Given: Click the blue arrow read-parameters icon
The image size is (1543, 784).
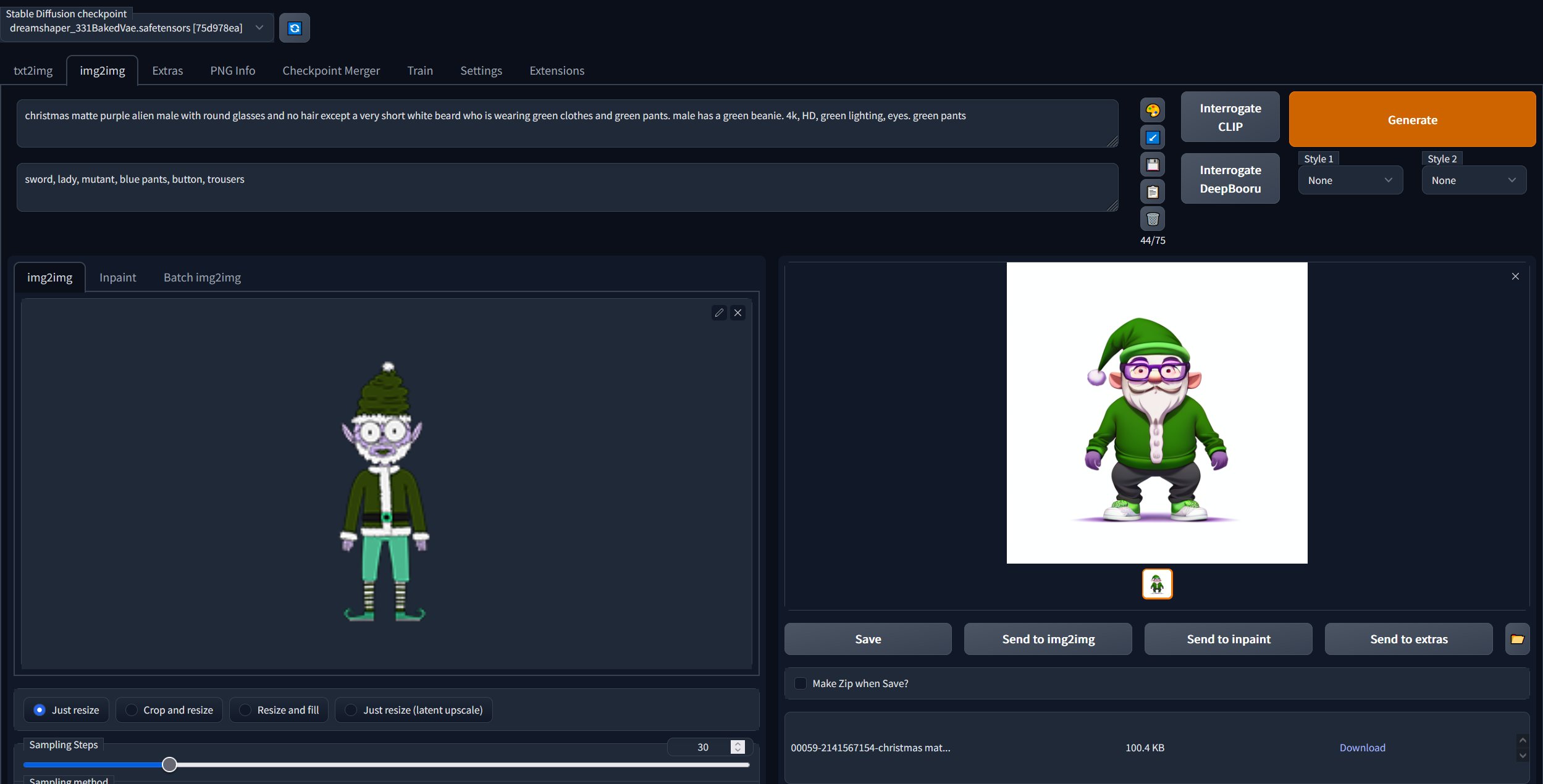Looking at the screenshot, I should click(1153, 138).
